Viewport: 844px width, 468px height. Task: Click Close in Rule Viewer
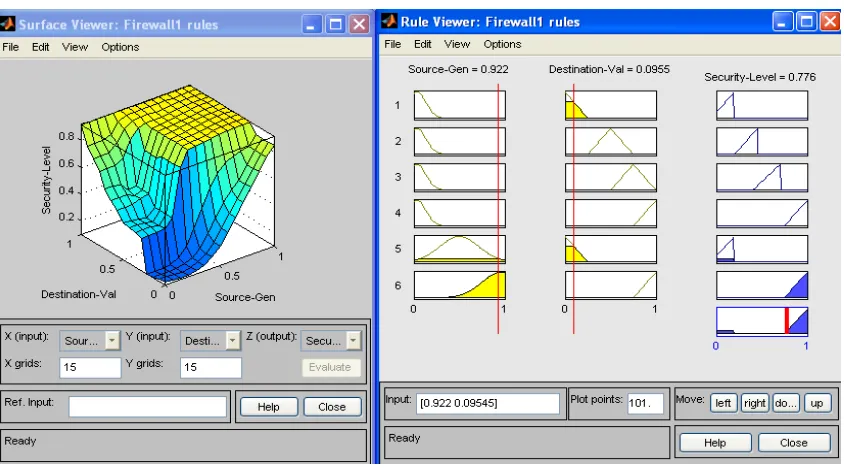pos(794,443)
